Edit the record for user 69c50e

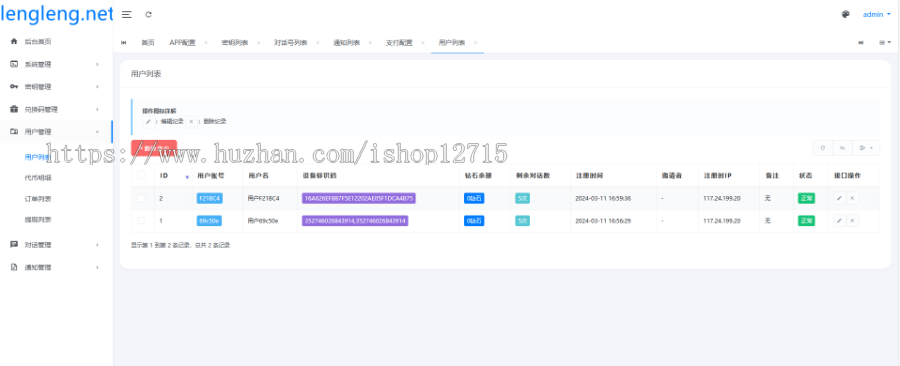tap(839, 221)
